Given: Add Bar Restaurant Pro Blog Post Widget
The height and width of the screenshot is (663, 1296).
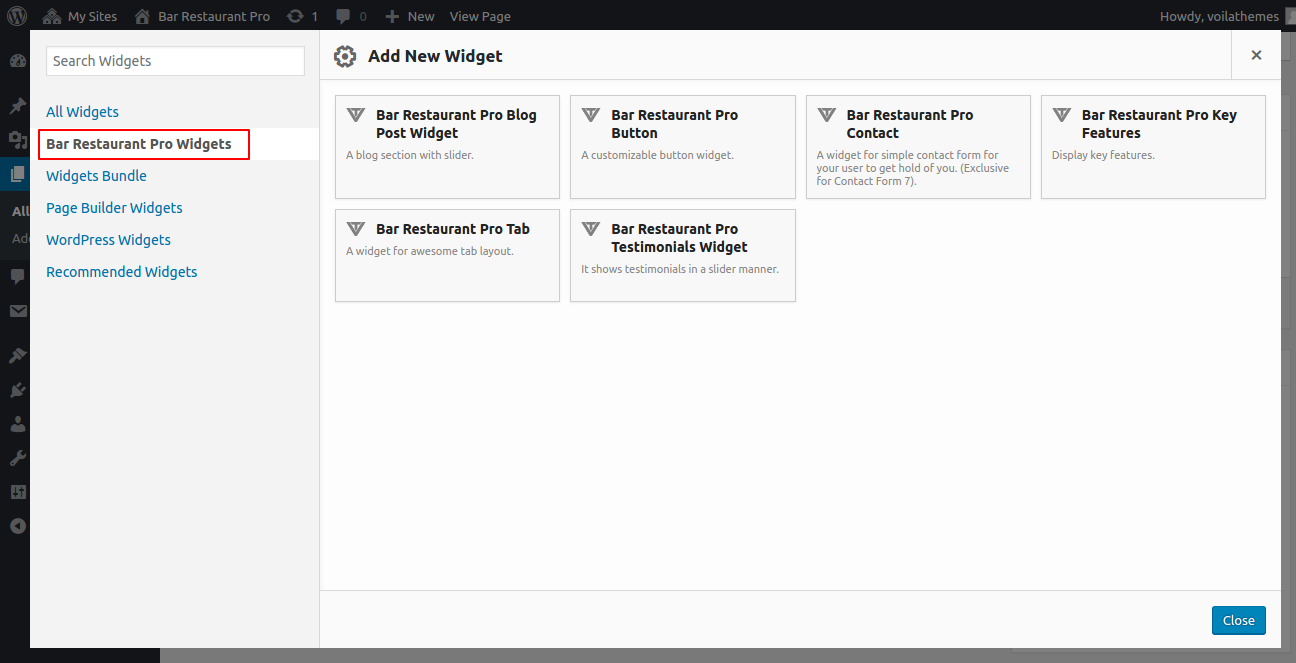Looking at the screenshot, I should coord(447,147).
